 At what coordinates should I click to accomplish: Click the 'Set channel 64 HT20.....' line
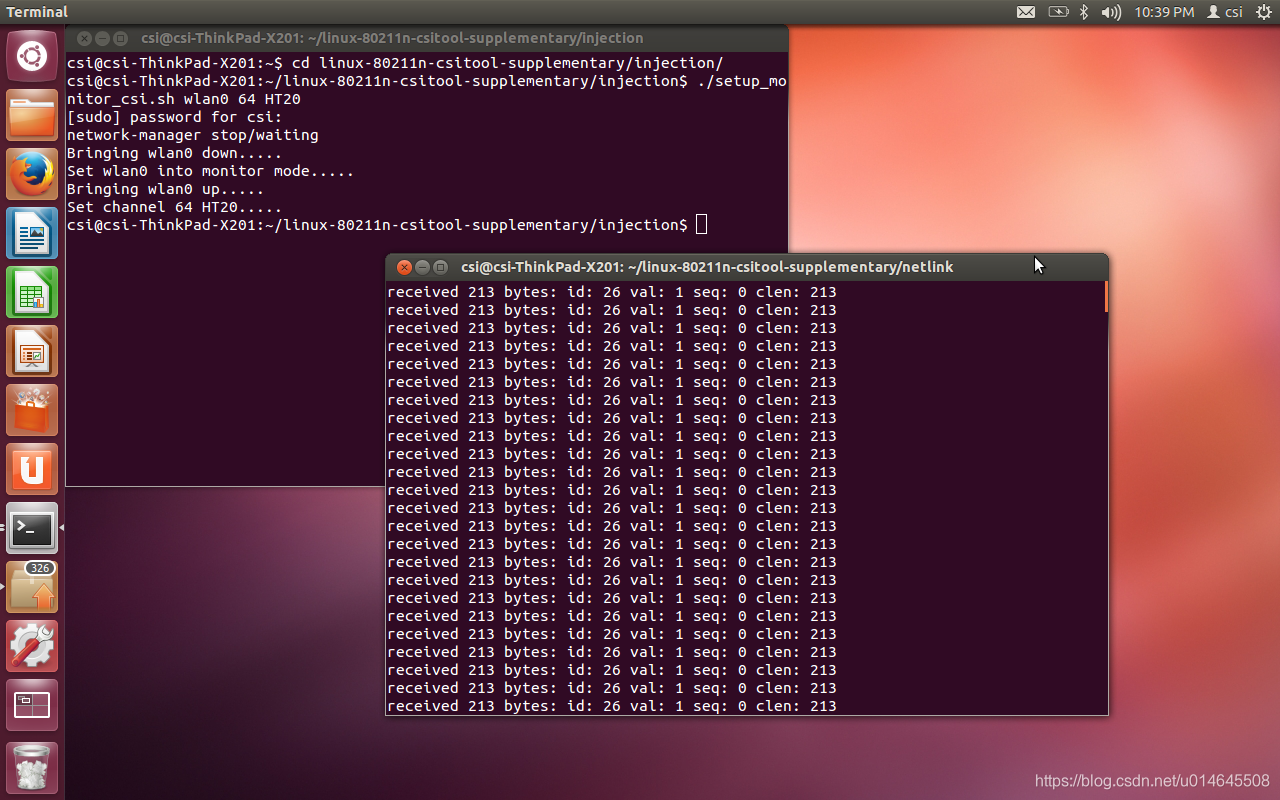click(174, 207)
